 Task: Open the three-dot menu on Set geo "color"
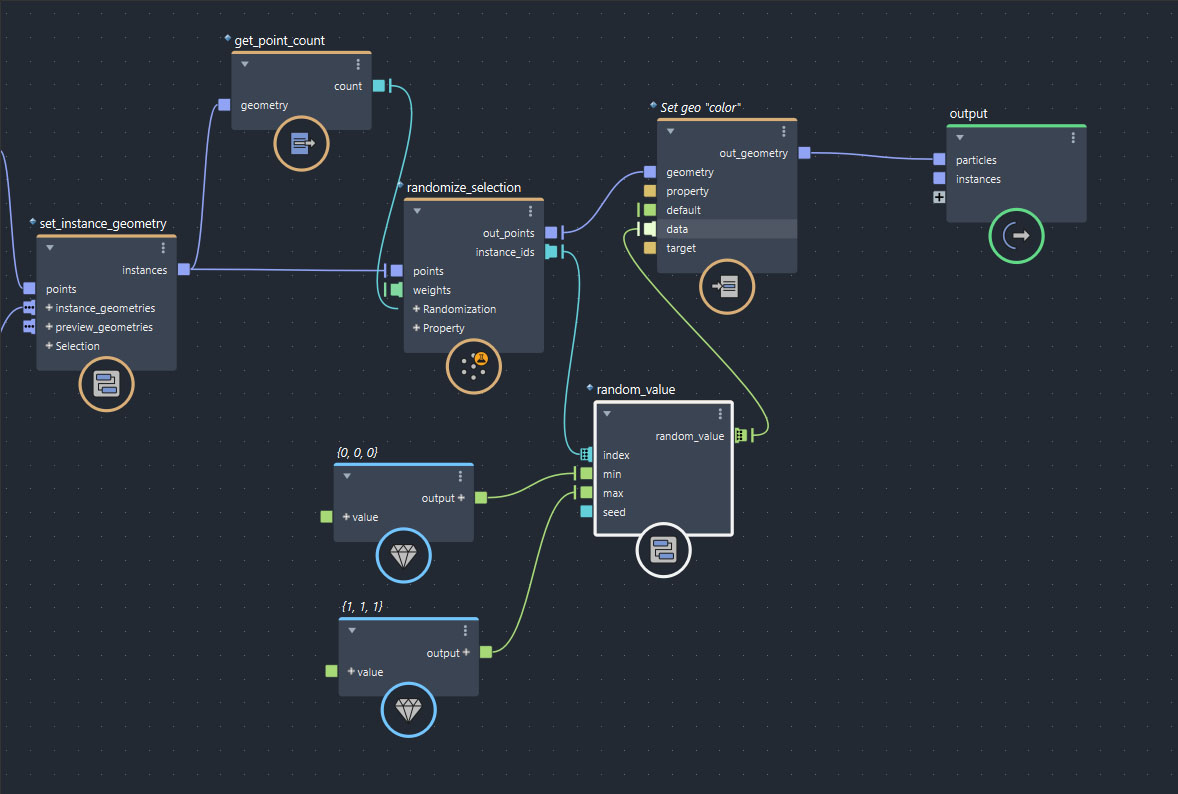tap(784, 130)
